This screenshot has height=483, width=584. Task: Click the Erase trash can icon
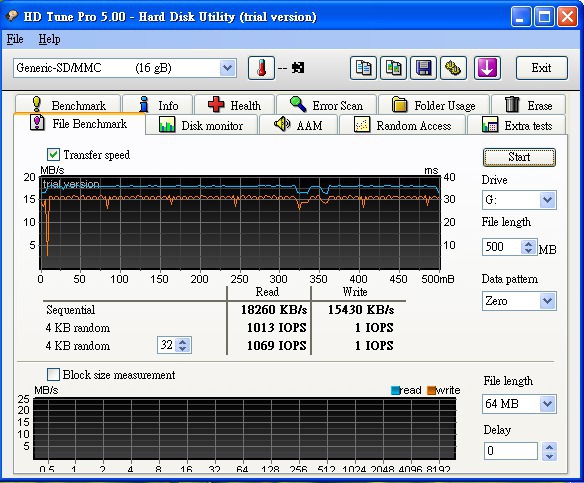[x=512, y=104]
